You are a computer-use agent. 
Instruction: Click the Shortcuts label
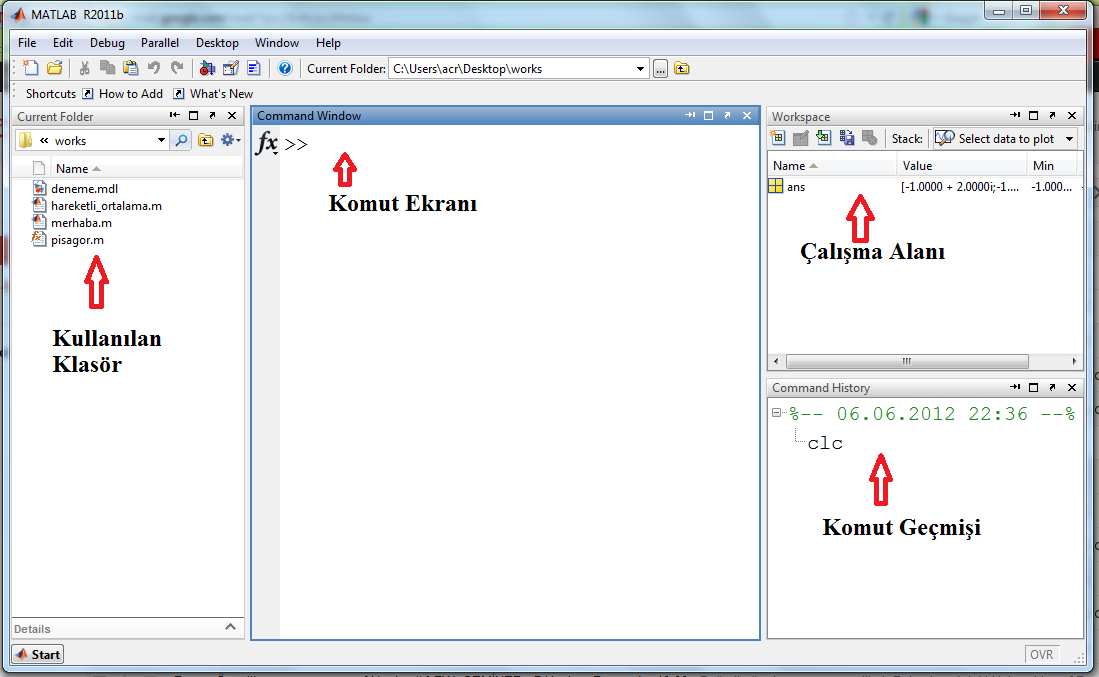click(x=50, y=94)
